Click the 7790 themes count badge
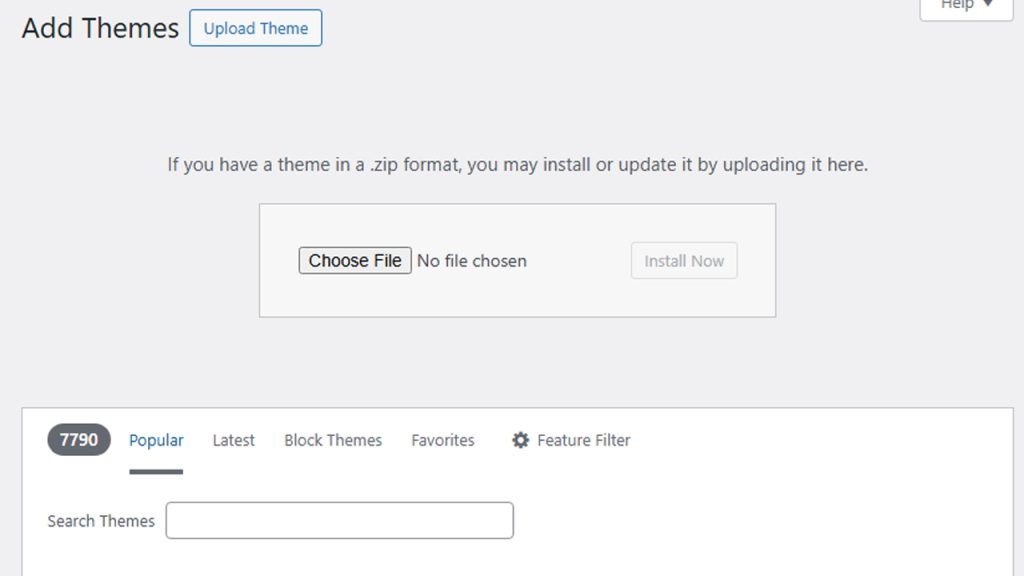This screenshot has height=576, width=1024. (x=77, y=440)
